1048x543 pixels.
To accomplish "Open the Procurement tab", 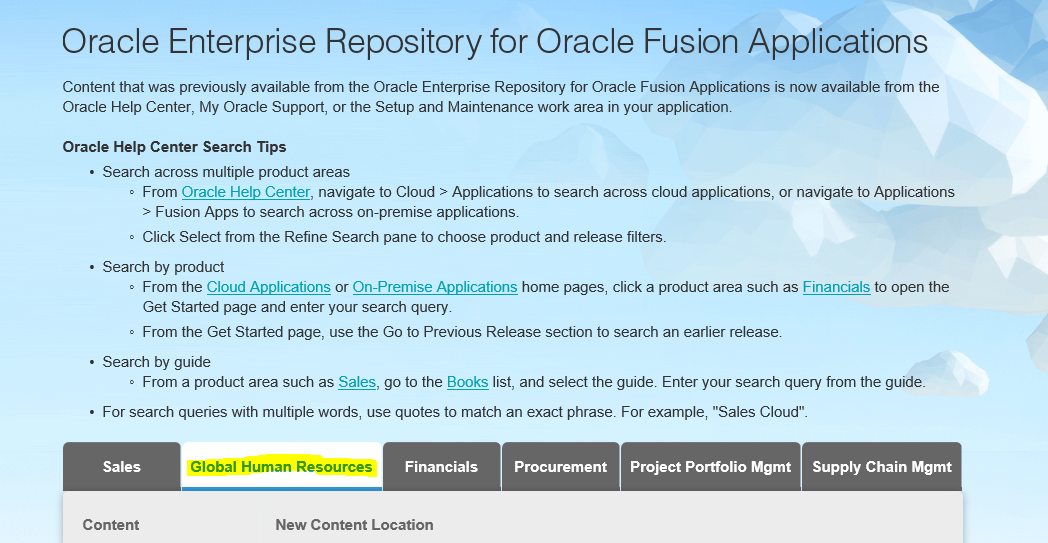I will [x=560, y=467].
